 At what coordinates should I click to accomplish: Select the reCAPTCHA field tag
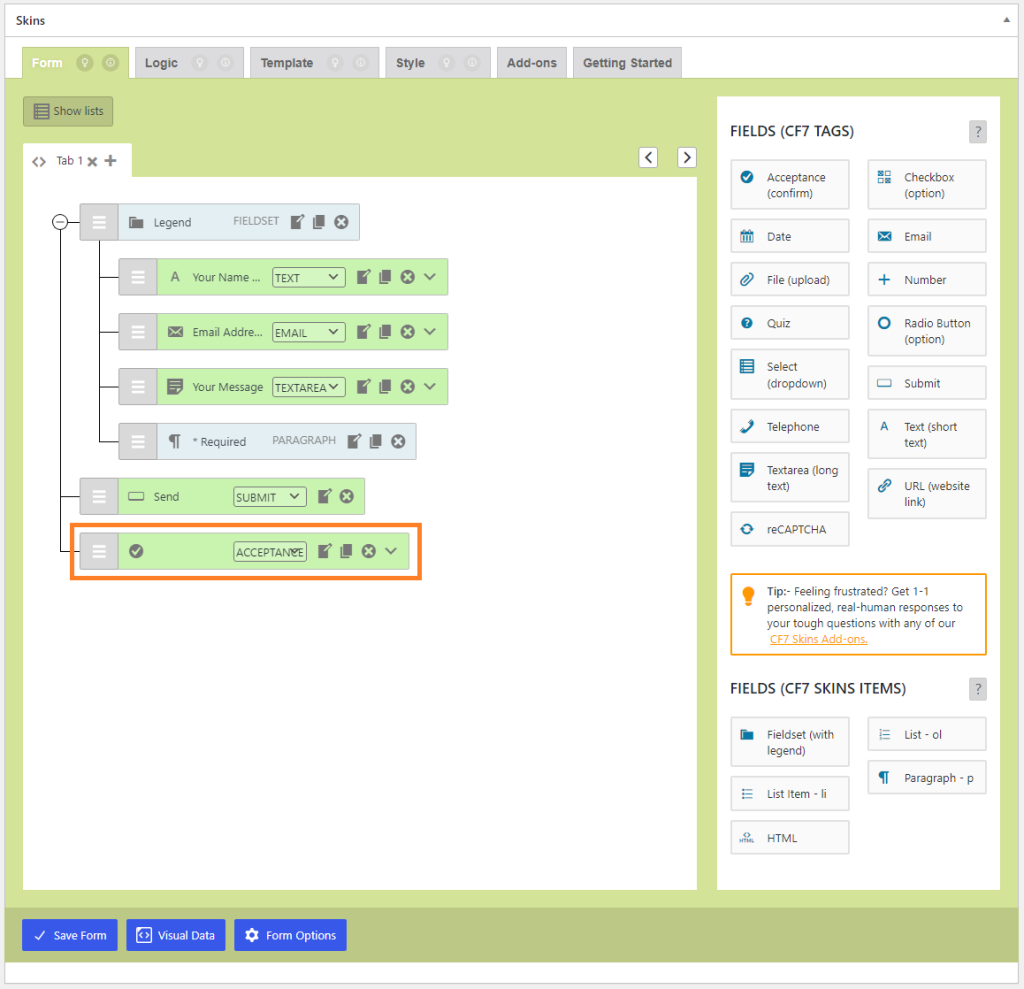tap(789, 530)
